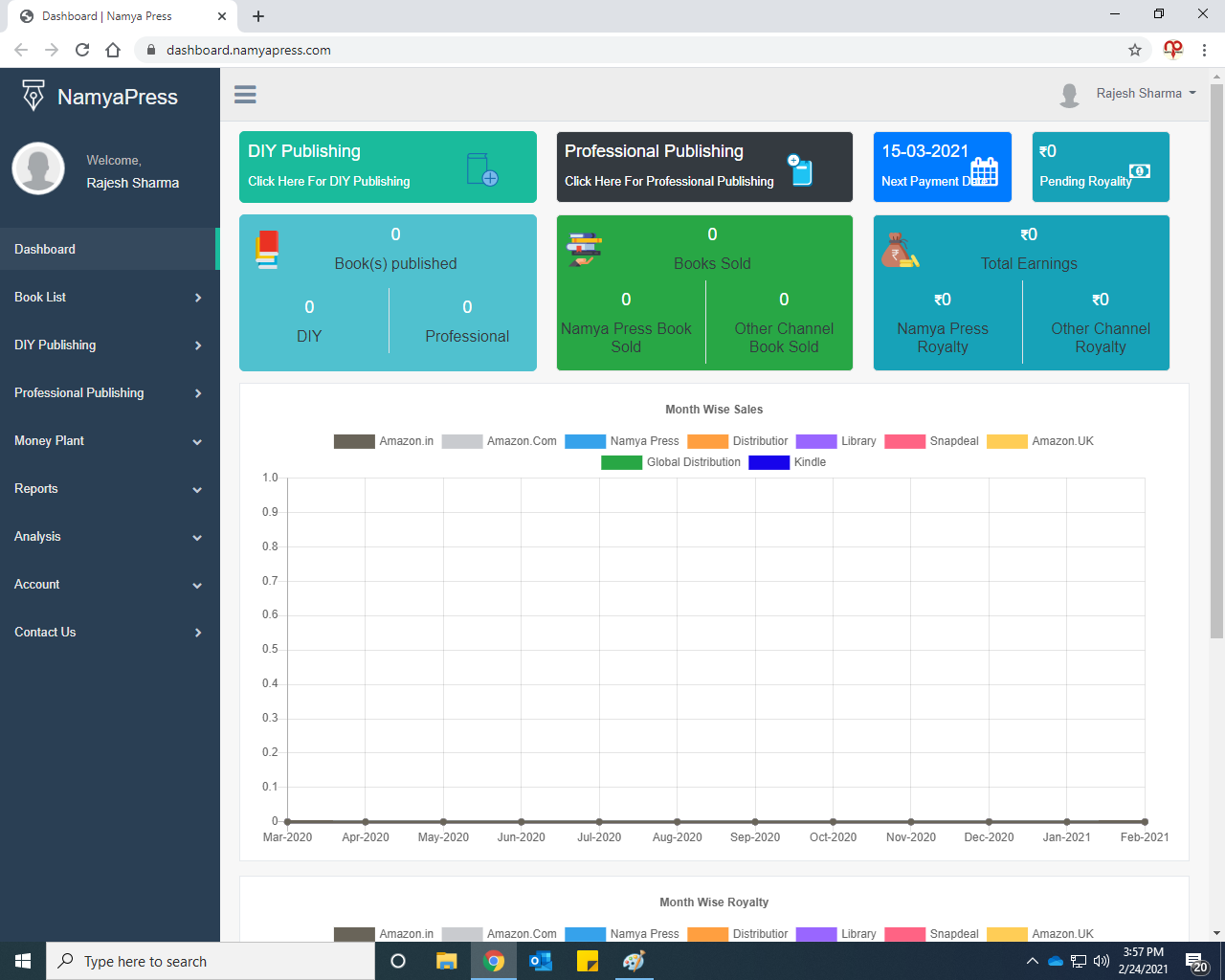
Task: Click the Books Sold hand-holding-books icon
Action: click(584, 249)
